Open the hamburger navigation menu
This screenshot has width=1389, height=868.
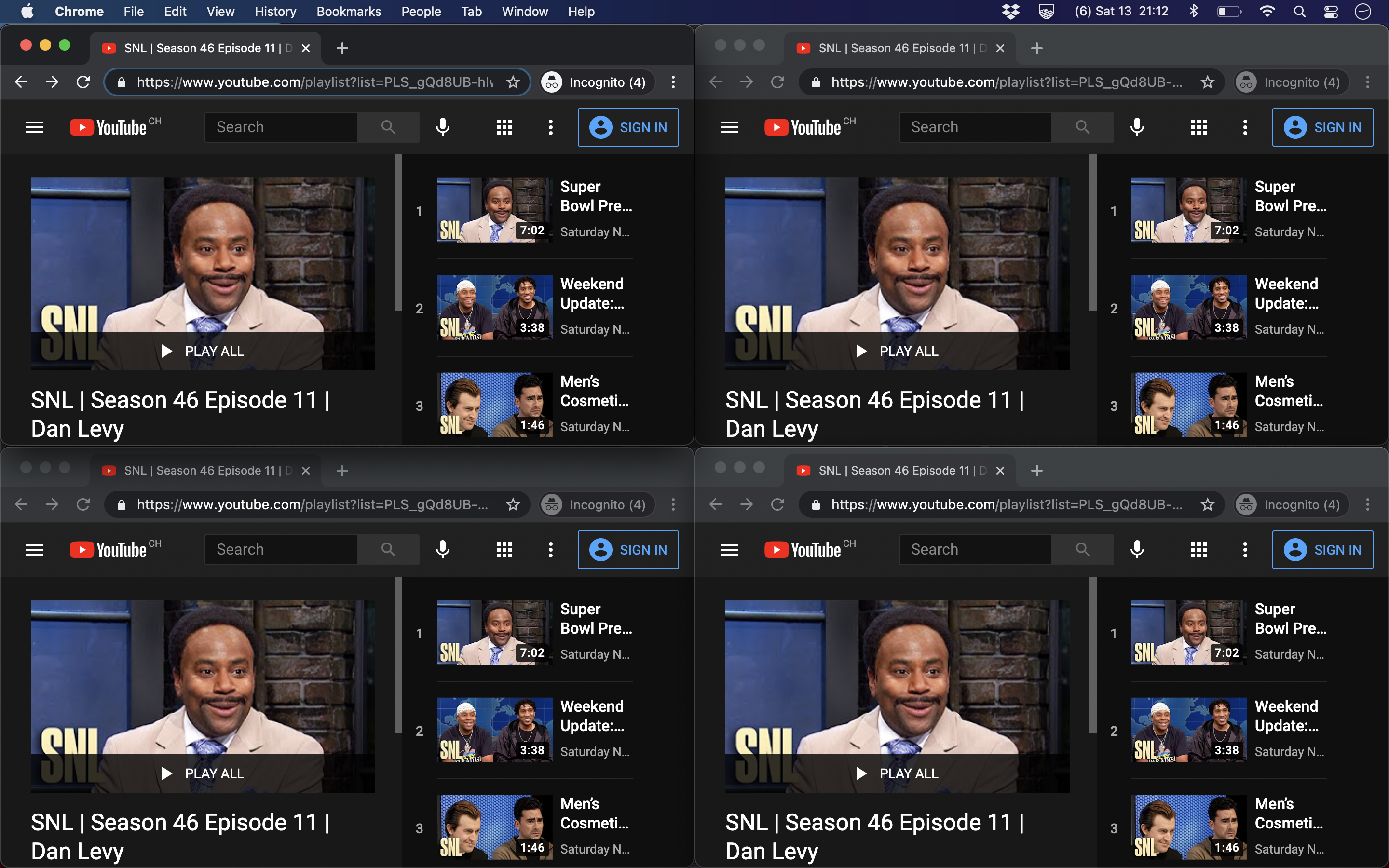pyautogui.click(x=34, y=127)
